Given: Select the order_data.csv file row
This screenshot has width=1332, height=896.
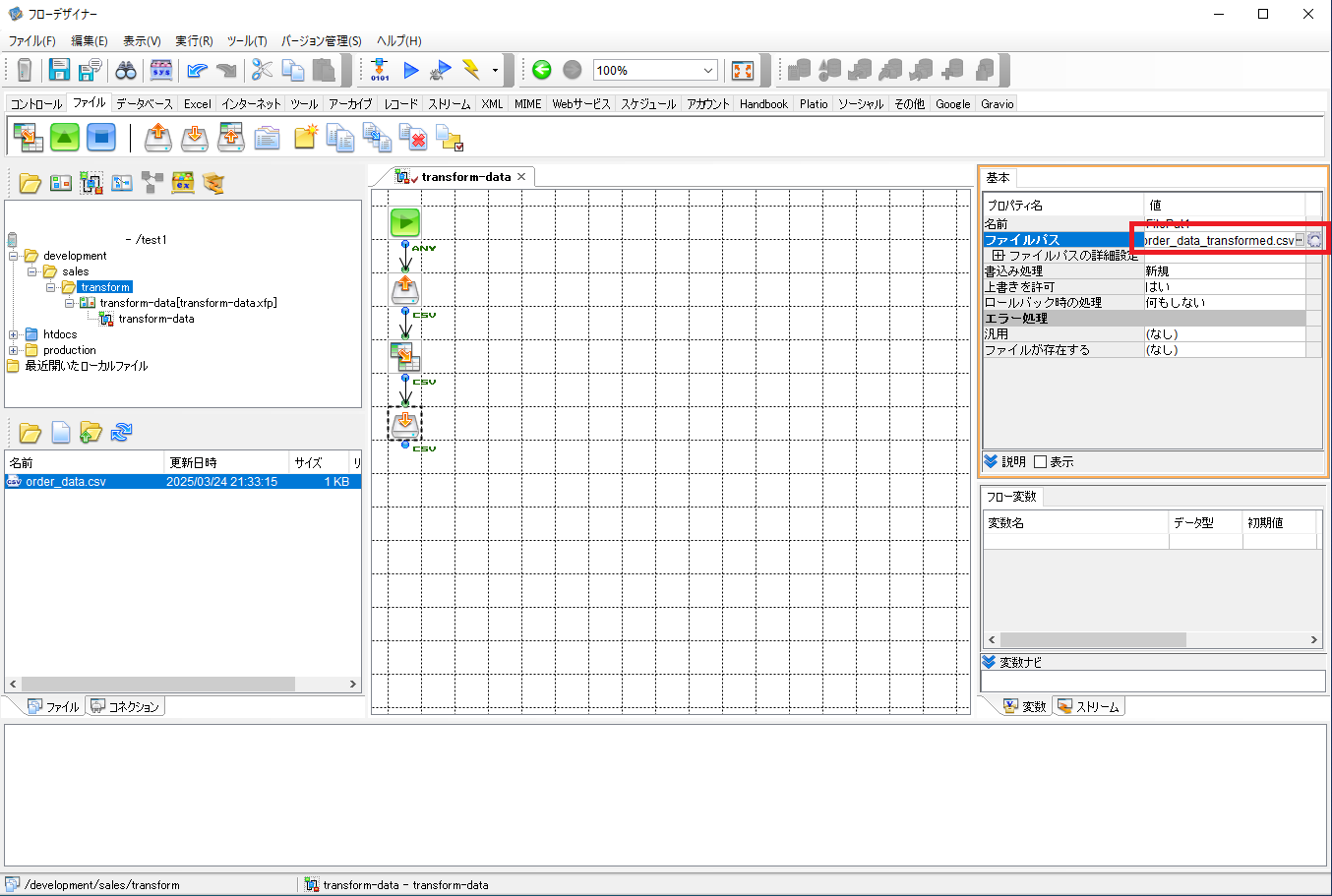Looking at the screenshot, I should (183, 482).
